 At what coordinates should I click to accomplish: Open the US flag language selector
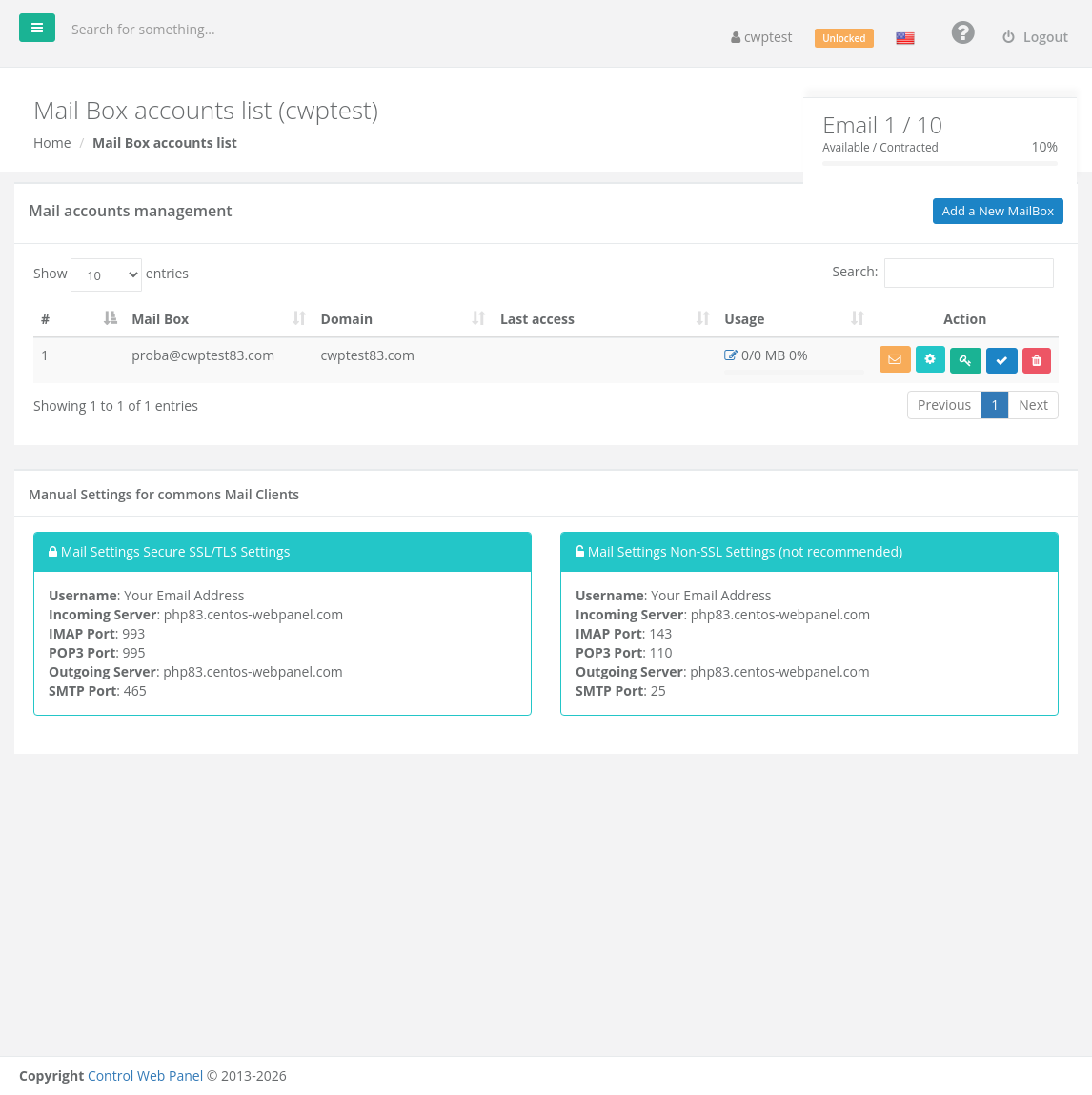click(x=905, y=38)
